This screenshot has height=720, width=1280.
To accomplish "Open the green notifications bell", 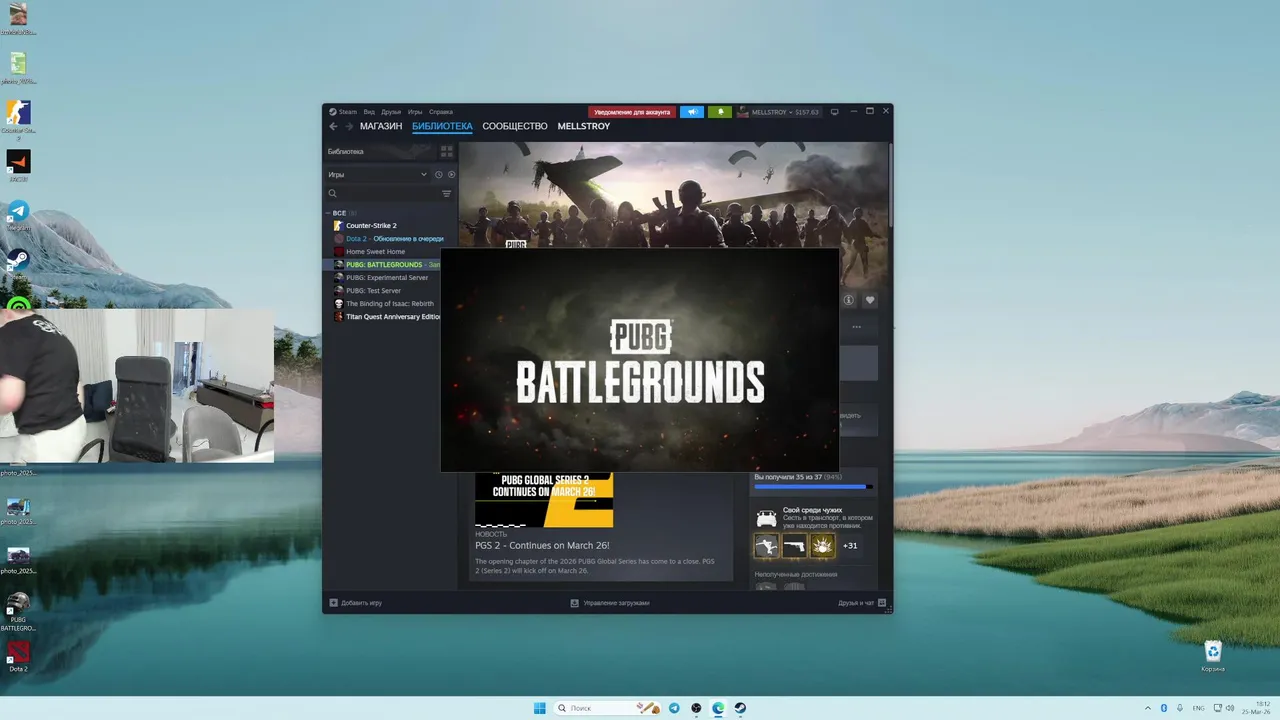I will pyautogui.click(x=720, y=112).
